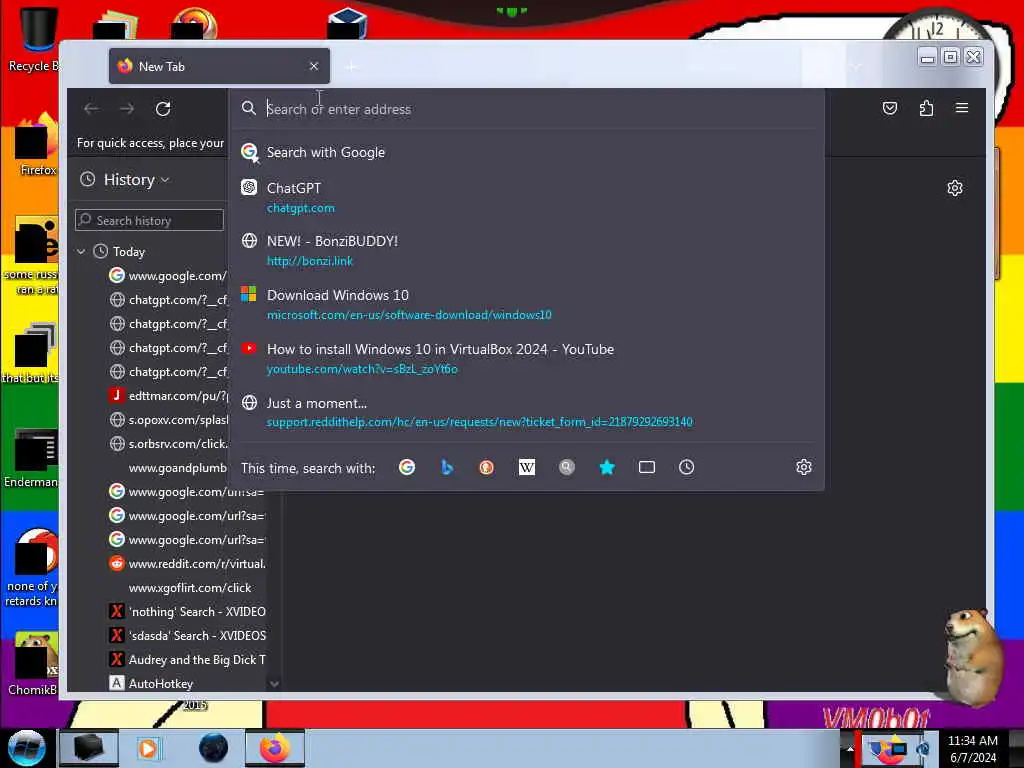Open new tab page settings gear
Viewport: 1024px width, 768px height.
[955, 188]
